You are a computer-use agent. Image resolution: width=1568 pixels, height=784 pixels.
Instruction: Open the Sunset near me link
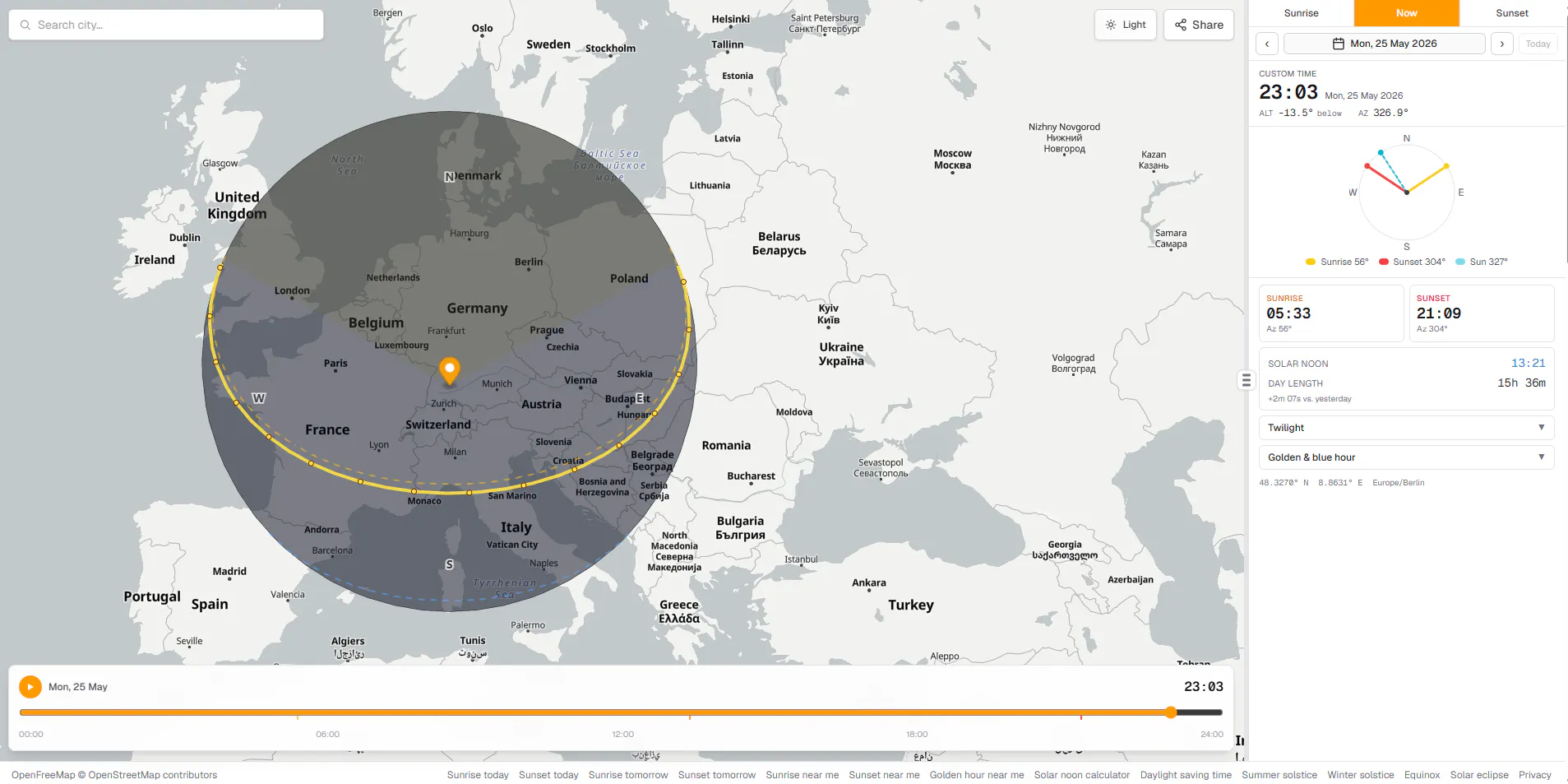click(884, 775)
